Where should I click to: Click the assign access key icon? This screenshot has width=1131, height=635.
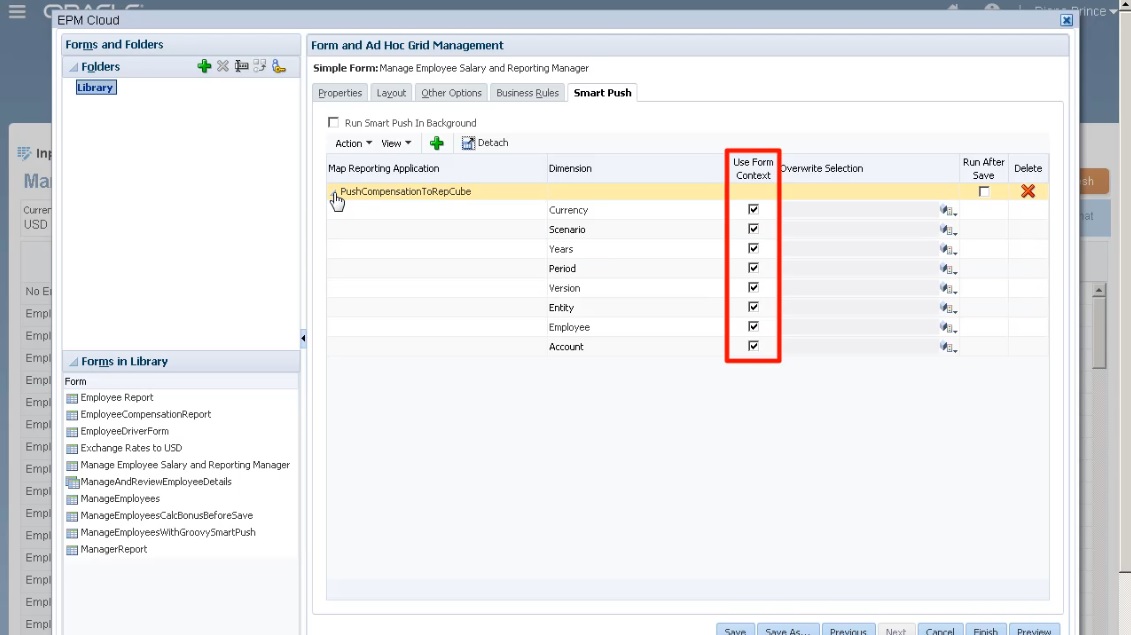click(x=277, y=66)
